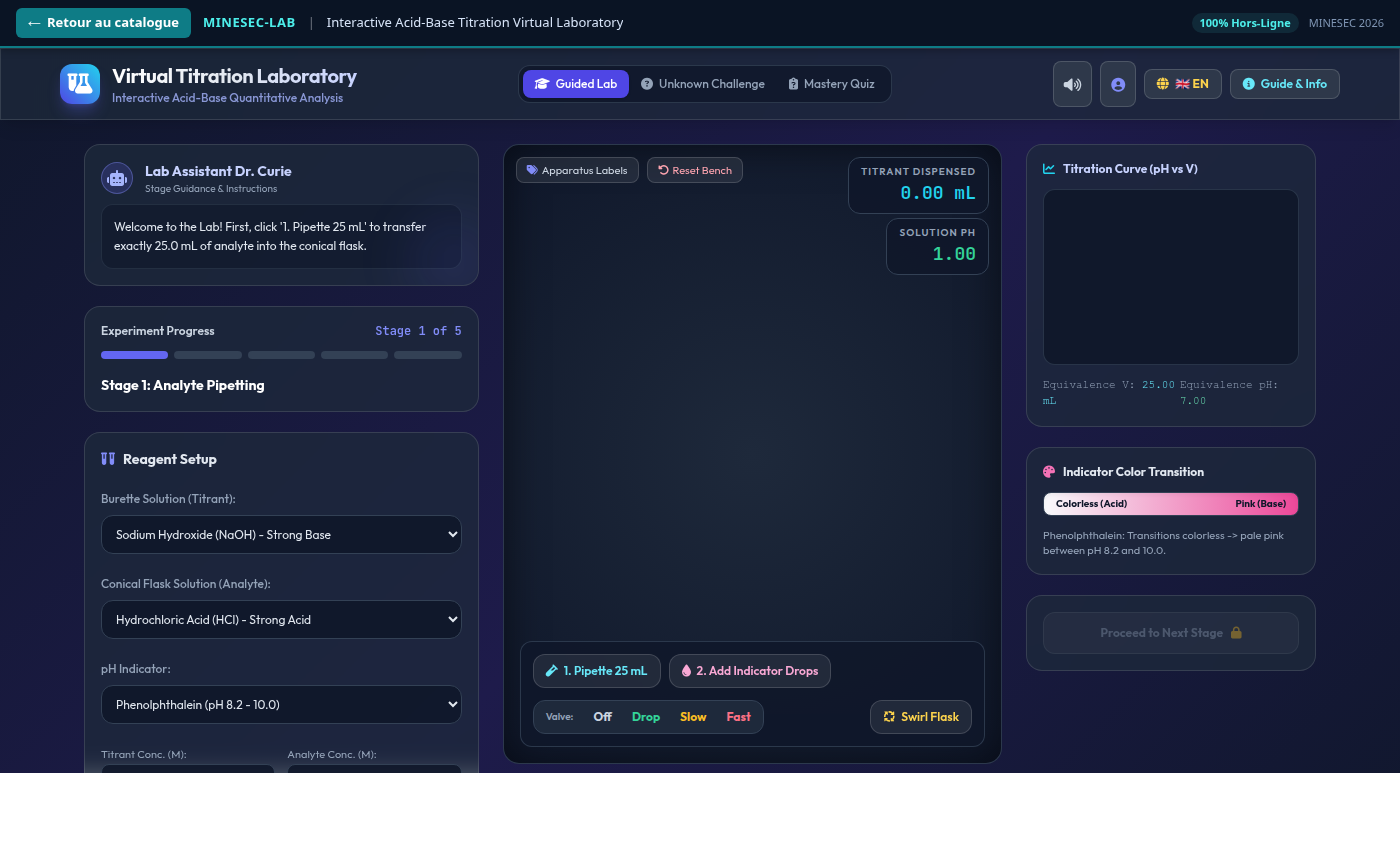Set the valve to Slow
Screen dimensions: 1400x860
693,717
